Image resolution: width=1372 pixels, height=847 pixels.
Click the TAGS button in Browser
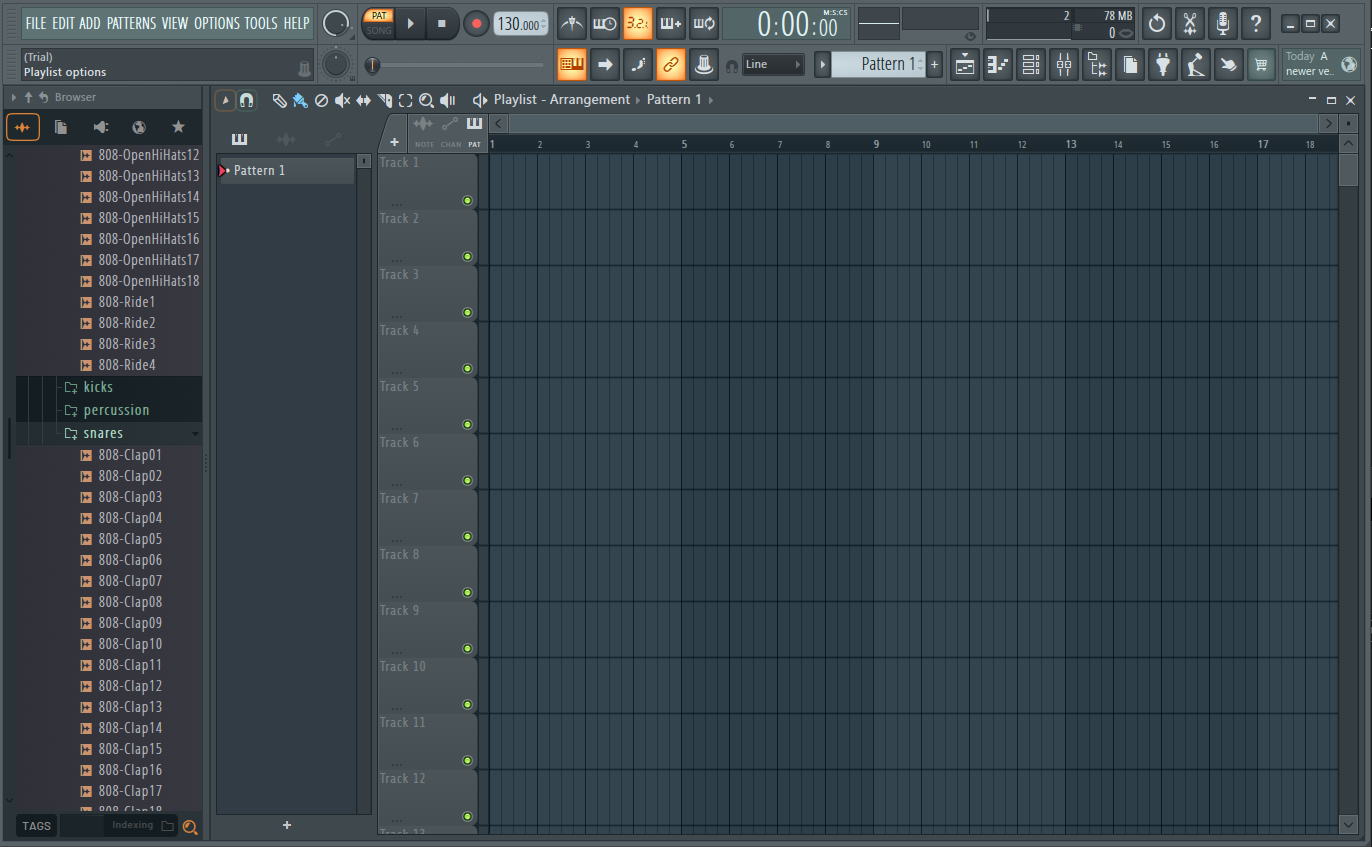(x=36, y=826)
